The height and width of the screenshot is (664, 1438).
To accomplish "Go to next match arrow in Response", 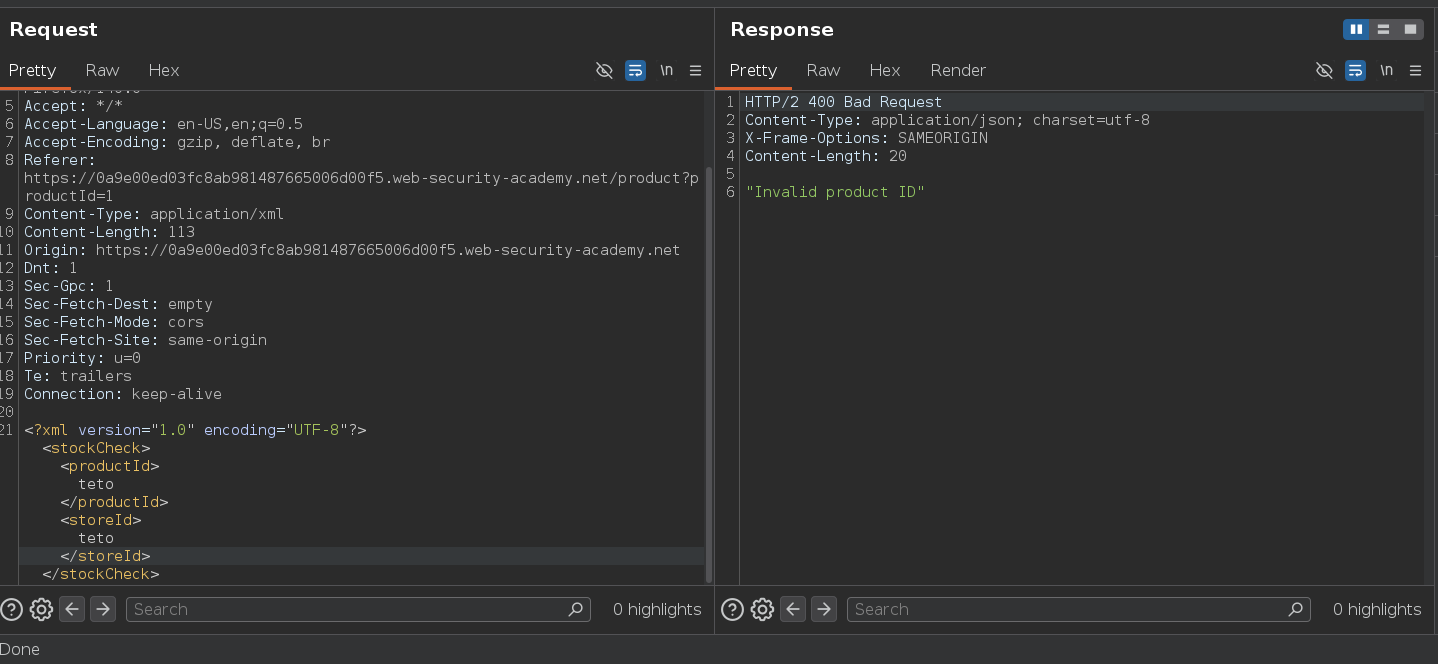I will coord(824,609).
